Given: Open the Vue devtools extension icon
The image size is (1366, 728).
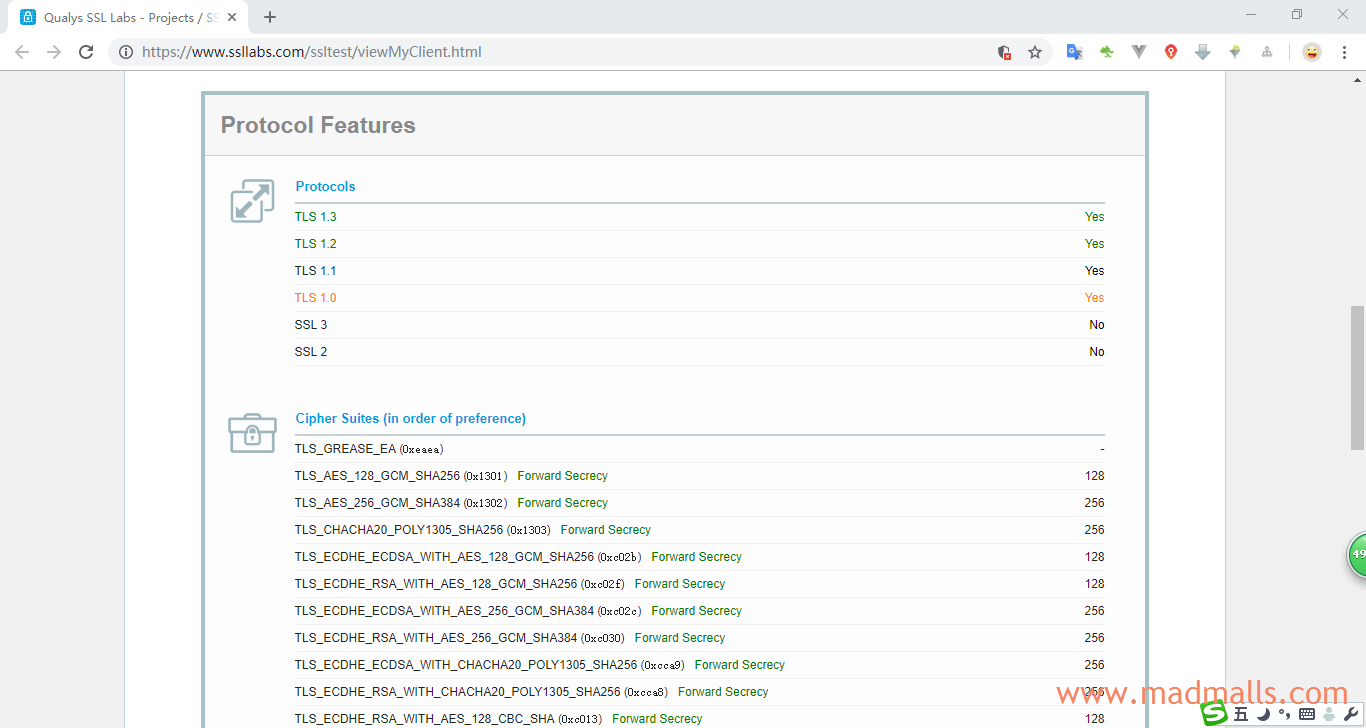Looking at the screenshot, I should pyautogui.click(x=1139, y=52).
